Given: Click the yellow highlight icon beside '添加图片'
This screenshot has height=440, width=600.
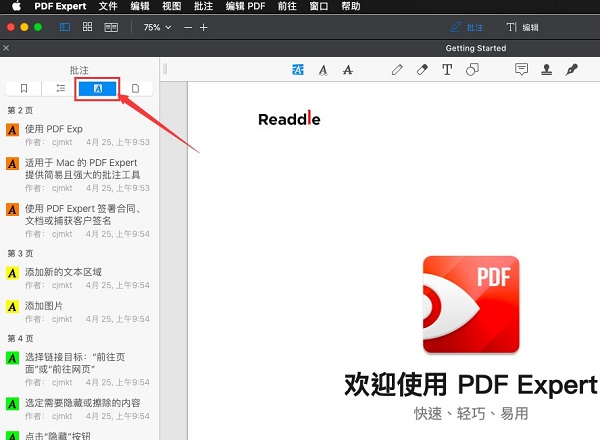Looking at the screenshot, I should 12,307.
